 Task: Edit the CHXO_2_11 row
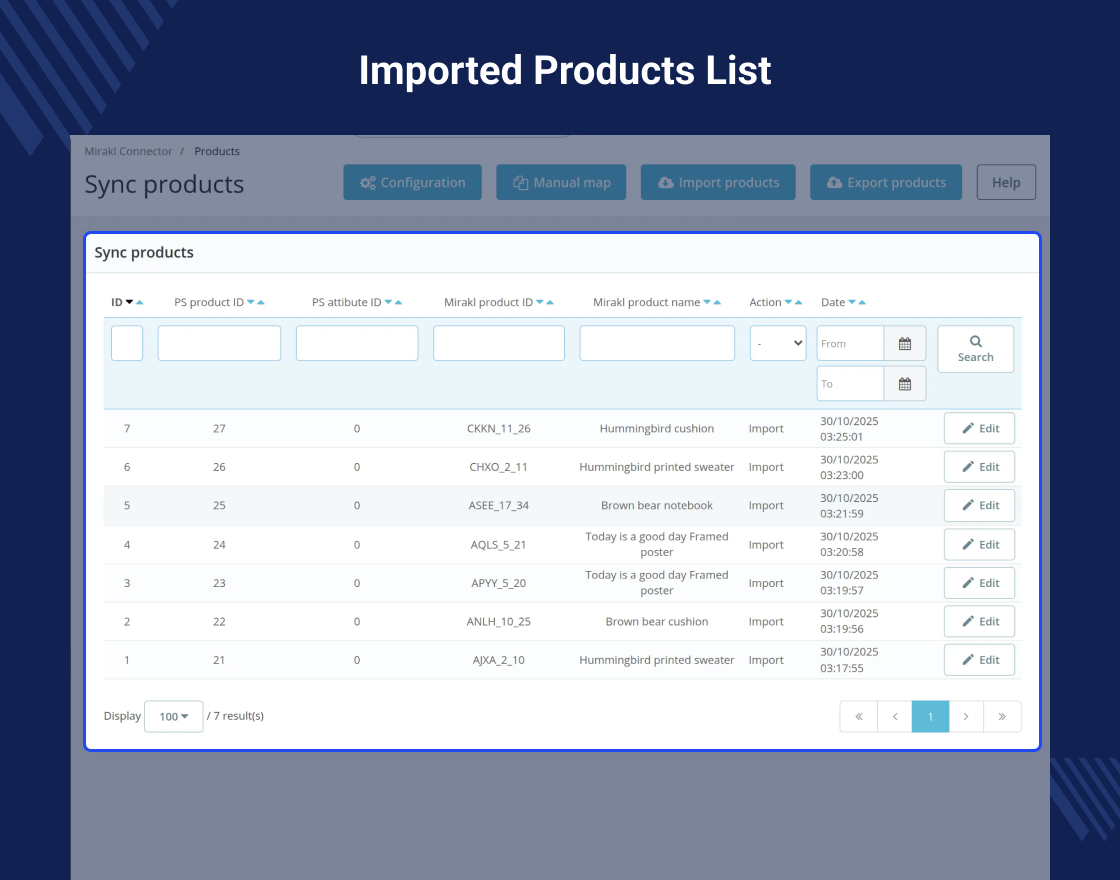[979, 467]
